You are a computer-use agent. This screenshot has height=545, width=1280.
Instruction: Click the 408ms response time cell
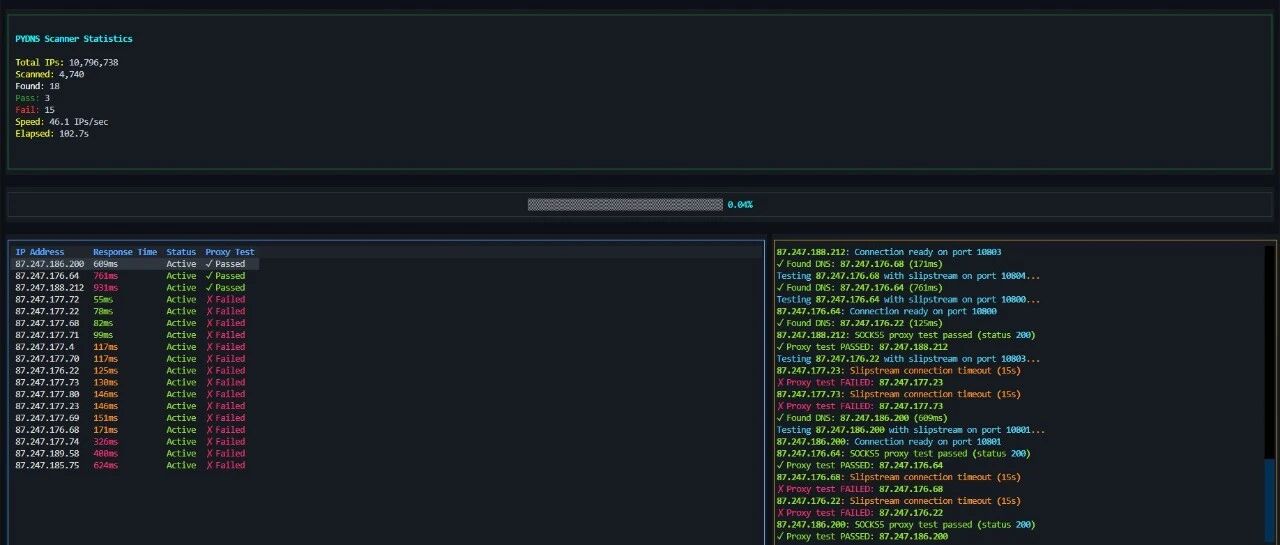106,453
